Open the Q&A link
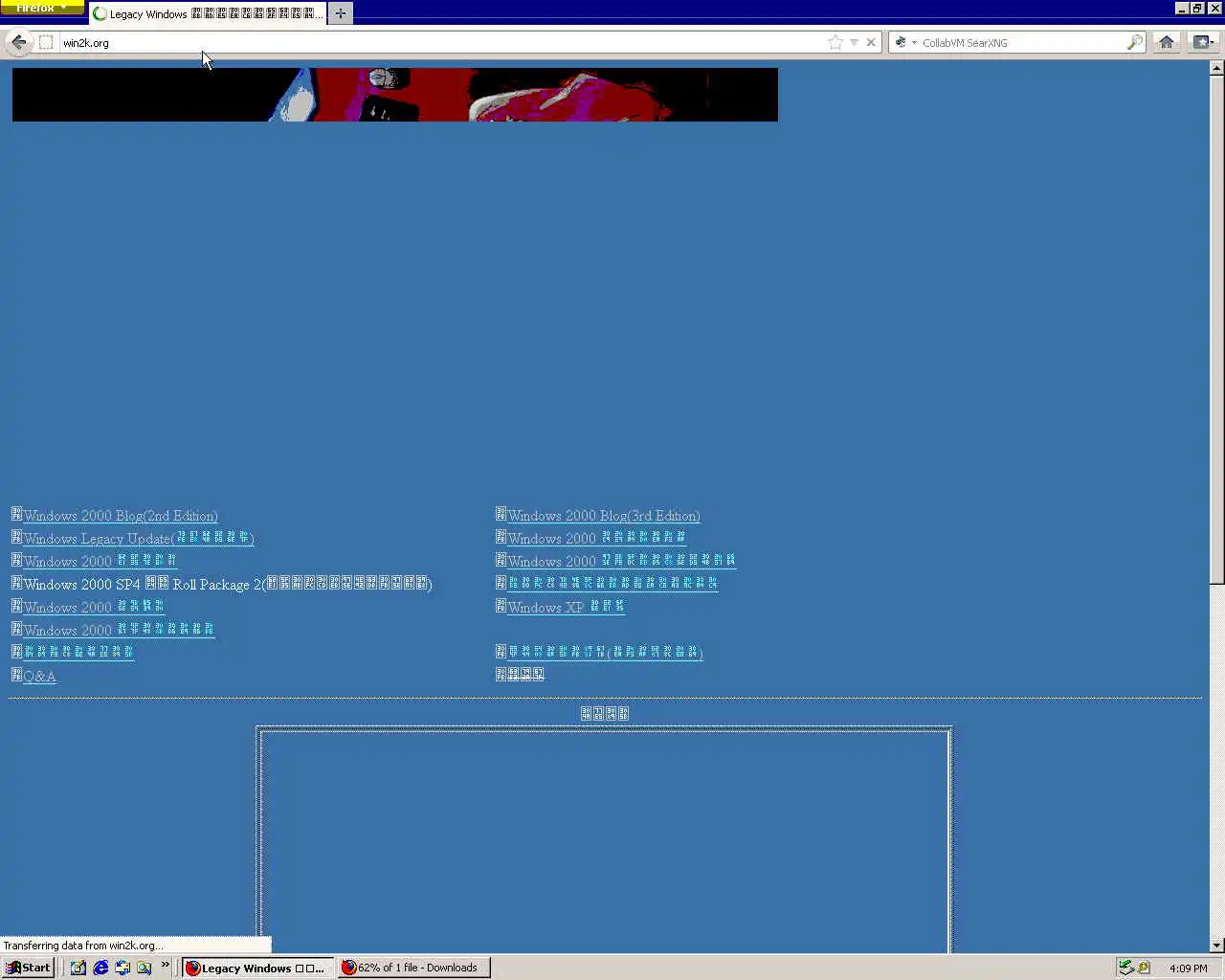Viewport: 1225px width, 980px height. click(39, 676)
